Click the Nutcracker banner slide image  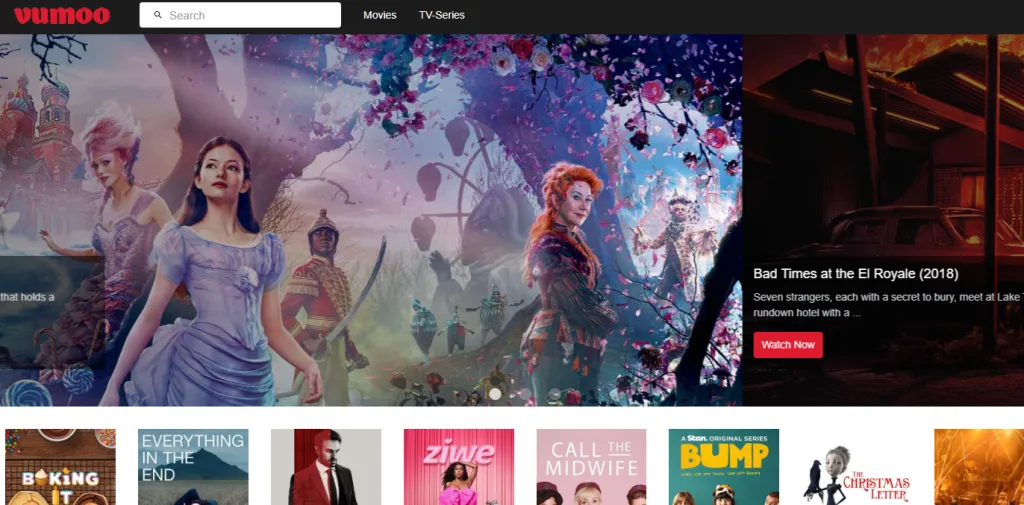[371, 220]
